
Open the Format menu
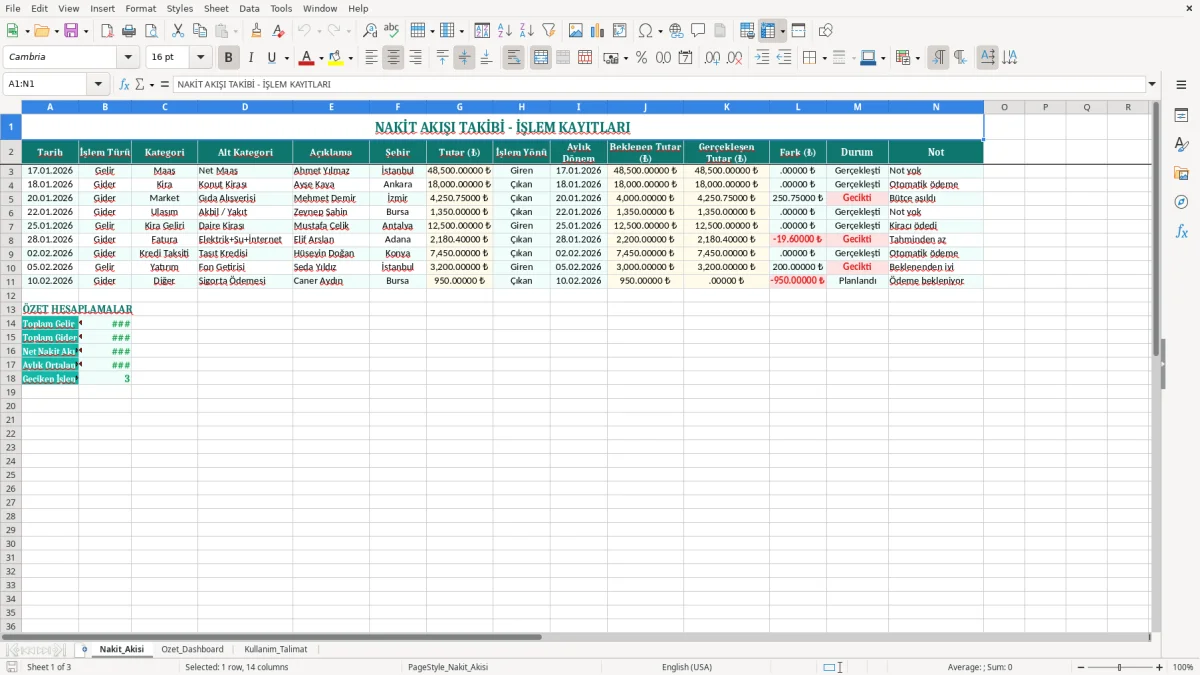[x=140, y=8]
